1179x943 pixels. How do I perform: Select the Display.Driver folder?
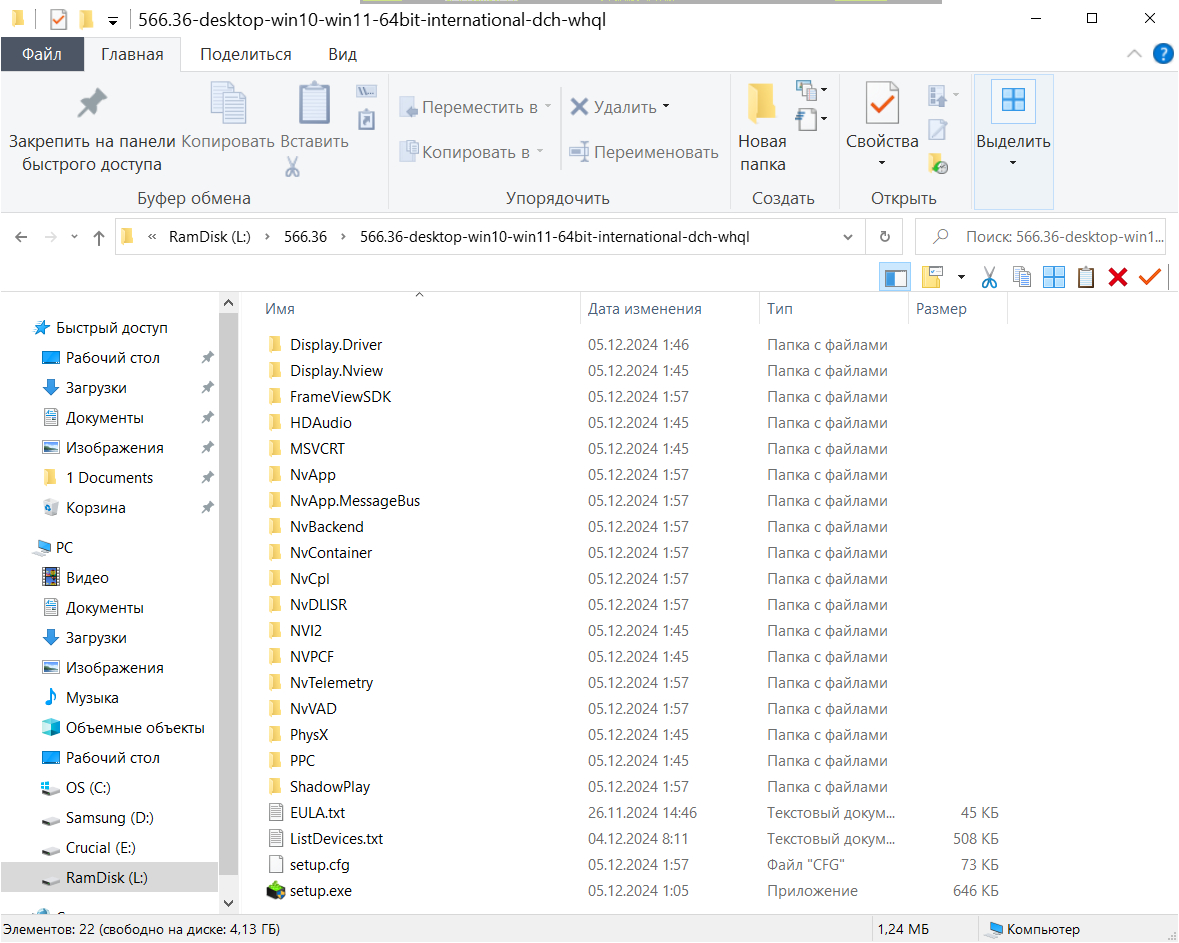(336, 344)
